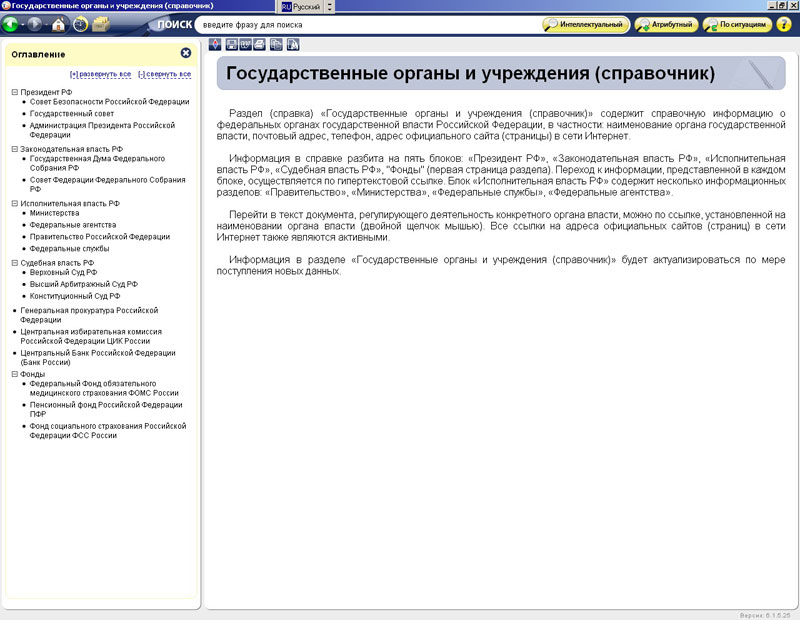Screen dimensions: 800x620
Task: Open the folders icon in top toolbar
Action: coord(101,24)
